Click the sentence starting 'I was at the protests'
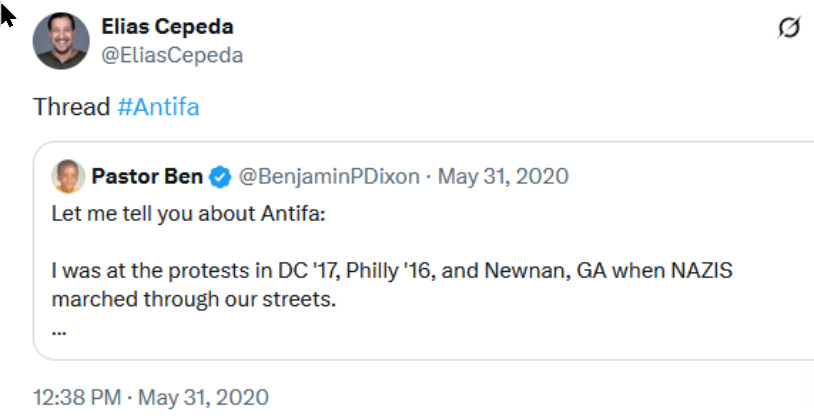This screenshot has width=814, height=418. (x=300, y=271)
